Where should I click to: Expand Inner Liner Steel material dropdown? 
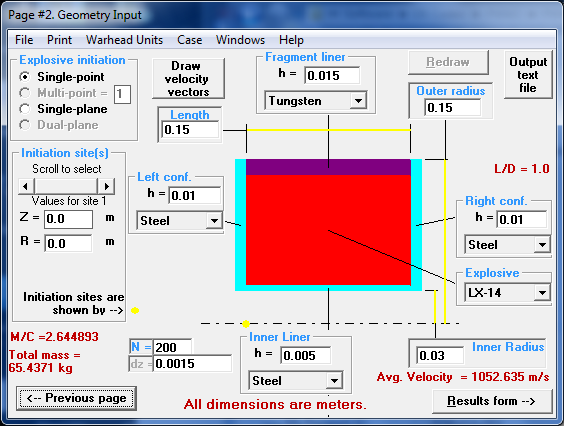point(334,380)
